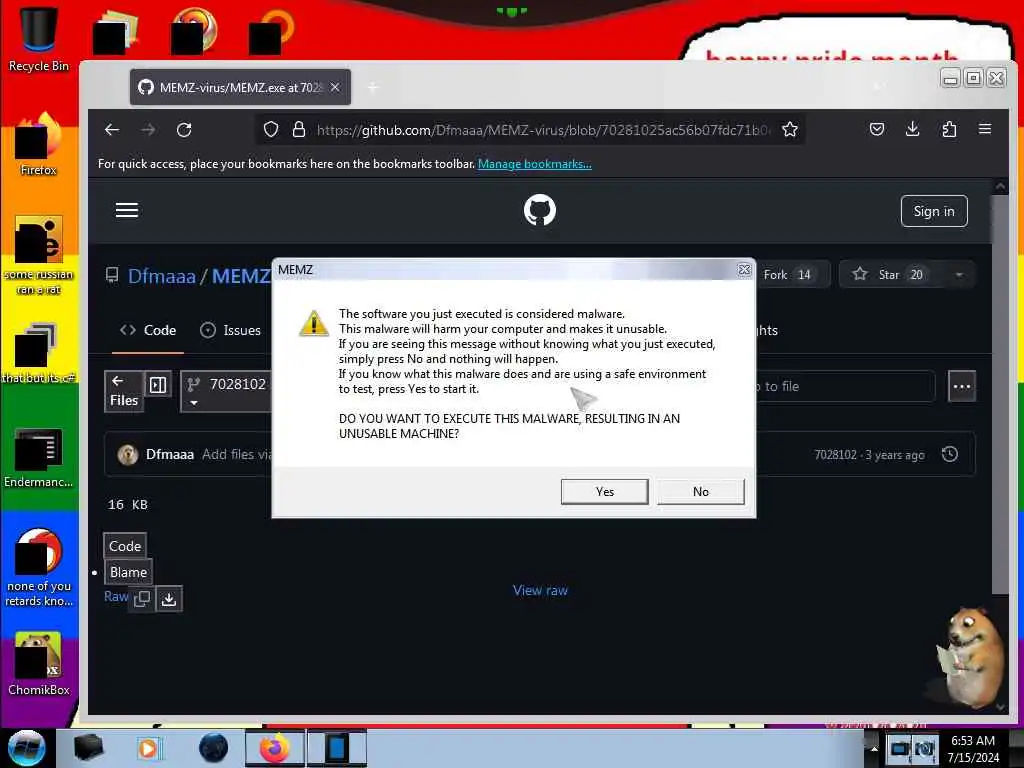Click the page vertical scrollbar
Viewport: 1024px width, 768px height.
coord(1000,394)
